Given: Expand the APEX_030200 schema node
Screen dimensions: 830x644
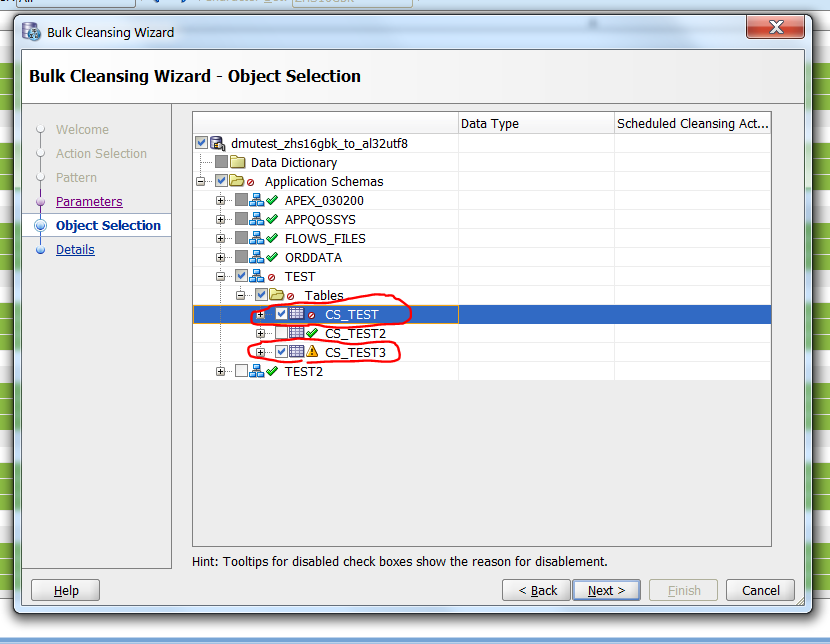Looking at the screenshot, I should (221, 201).
